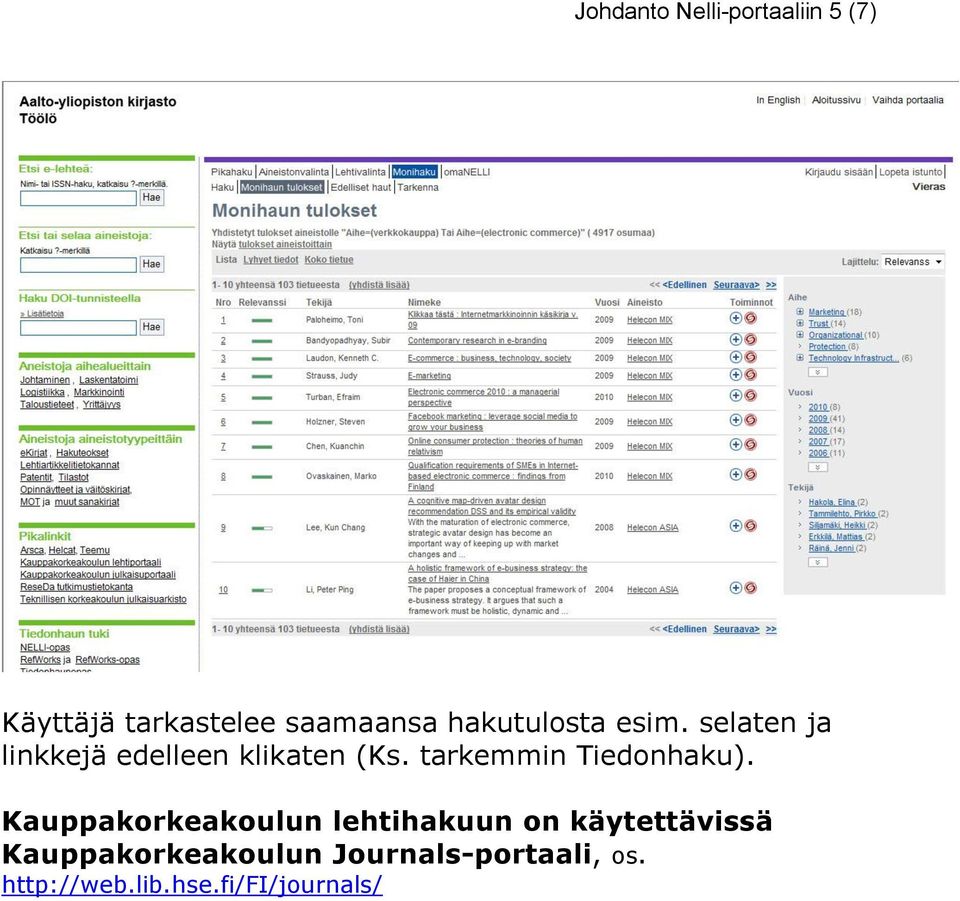This screenshot has width=960, height=901.
Task: Open SFX link for Turban, Efraim record
Action: click(750, 396)
